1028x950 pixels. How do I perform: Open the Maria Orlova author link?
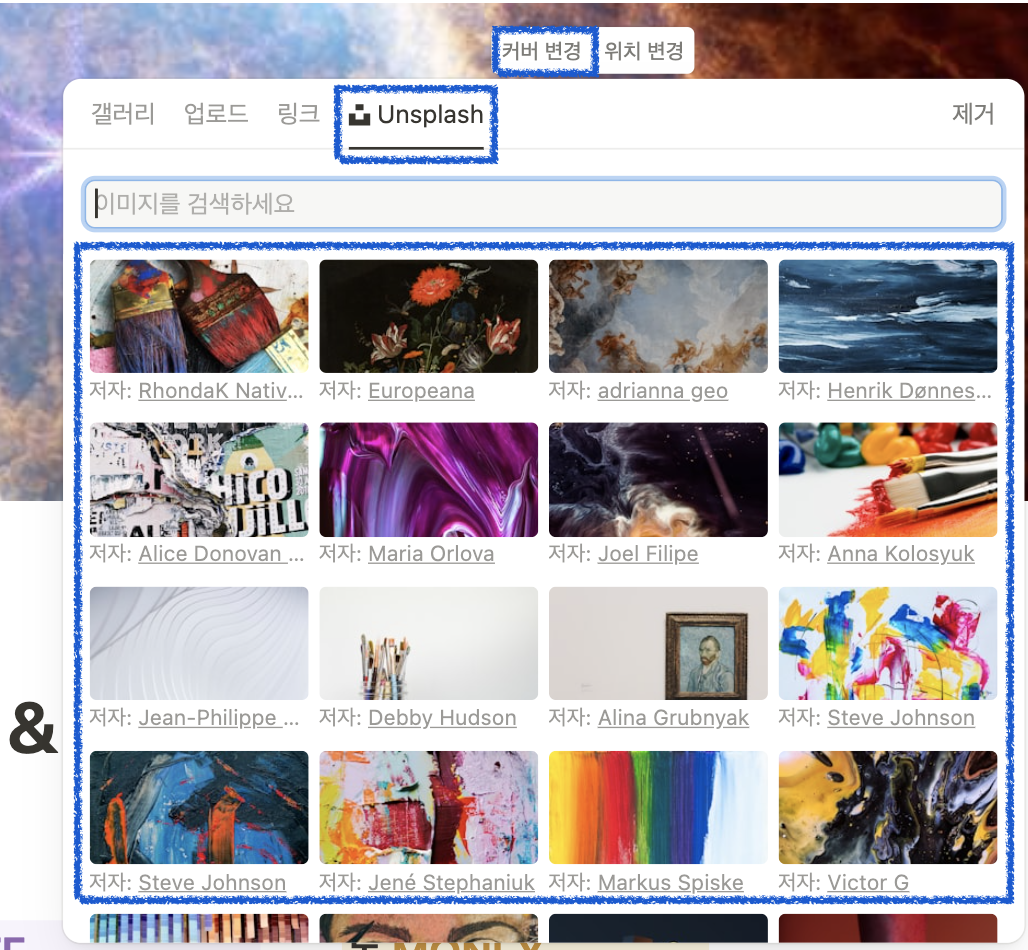click(x=433, y=554)
